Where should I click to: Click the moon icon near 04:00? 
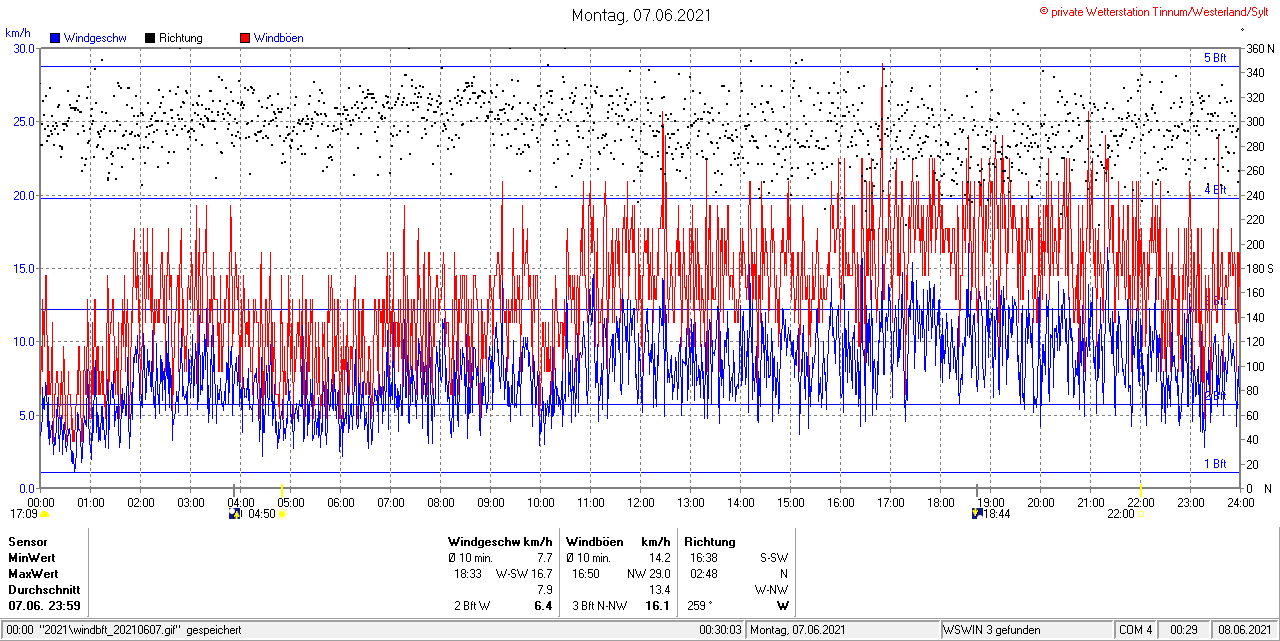tap(235, 514)
